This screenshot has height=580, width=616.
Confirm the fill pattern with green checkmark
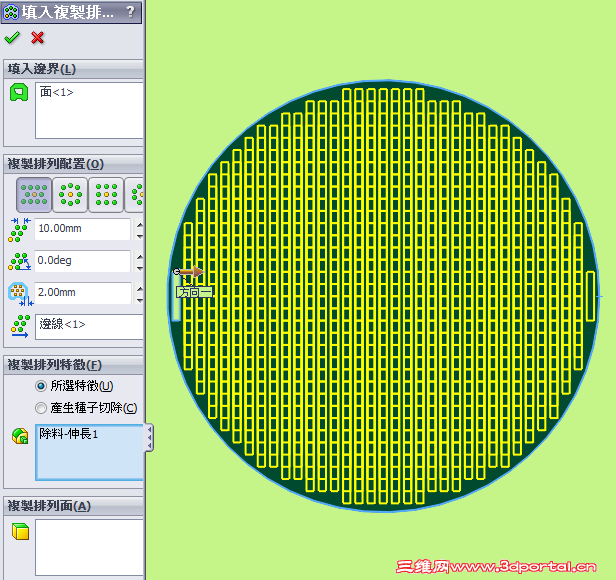[x=12, y=37]
